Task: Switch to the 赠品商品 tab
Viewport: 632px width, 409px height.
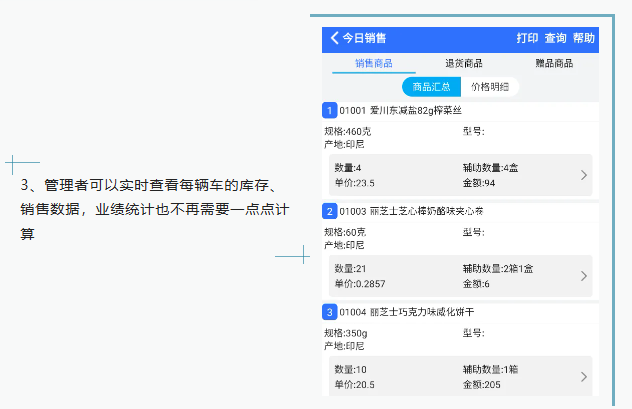Action: point(554,63)
